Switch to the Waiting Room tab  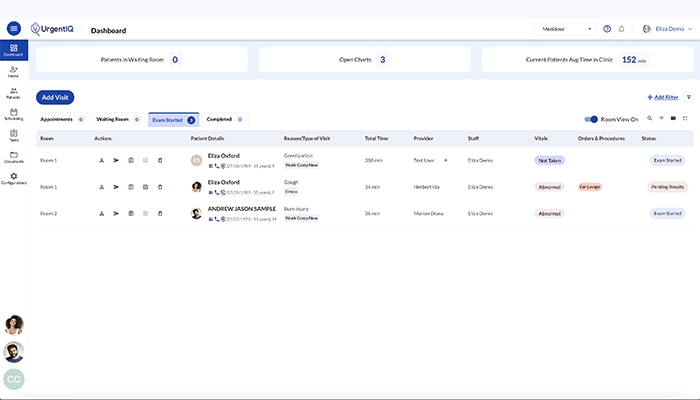118,119
